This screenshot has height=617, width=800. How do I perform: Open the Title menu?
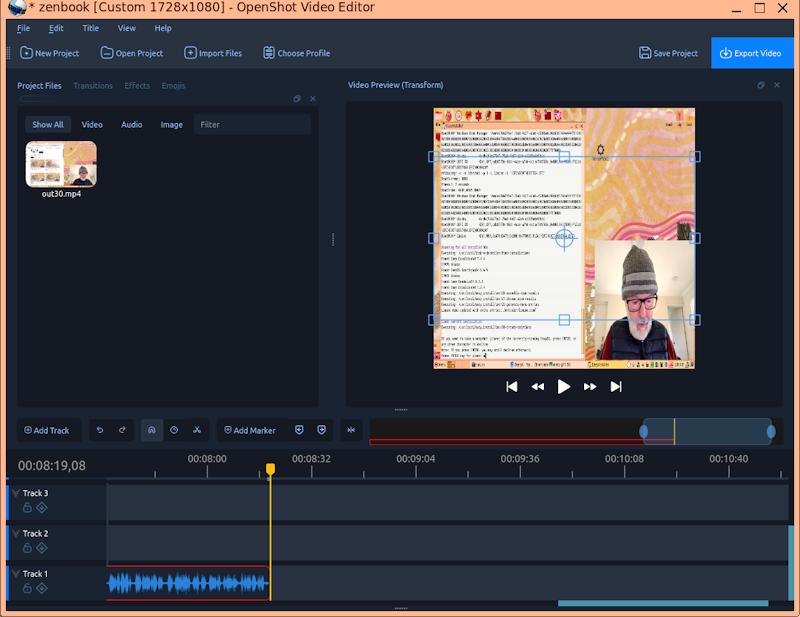(x=91, y=28)
